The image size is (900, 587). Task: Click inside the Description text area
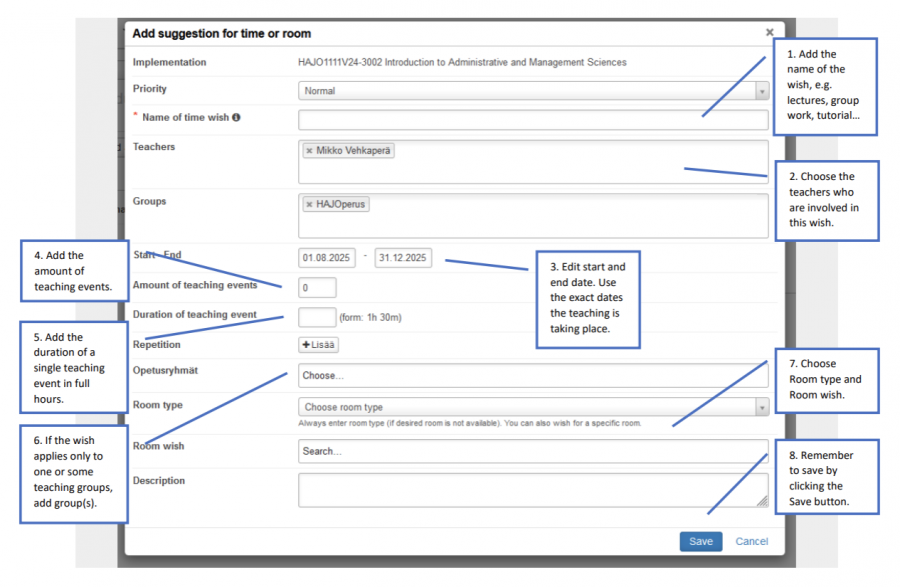click(x=532, y=489)
